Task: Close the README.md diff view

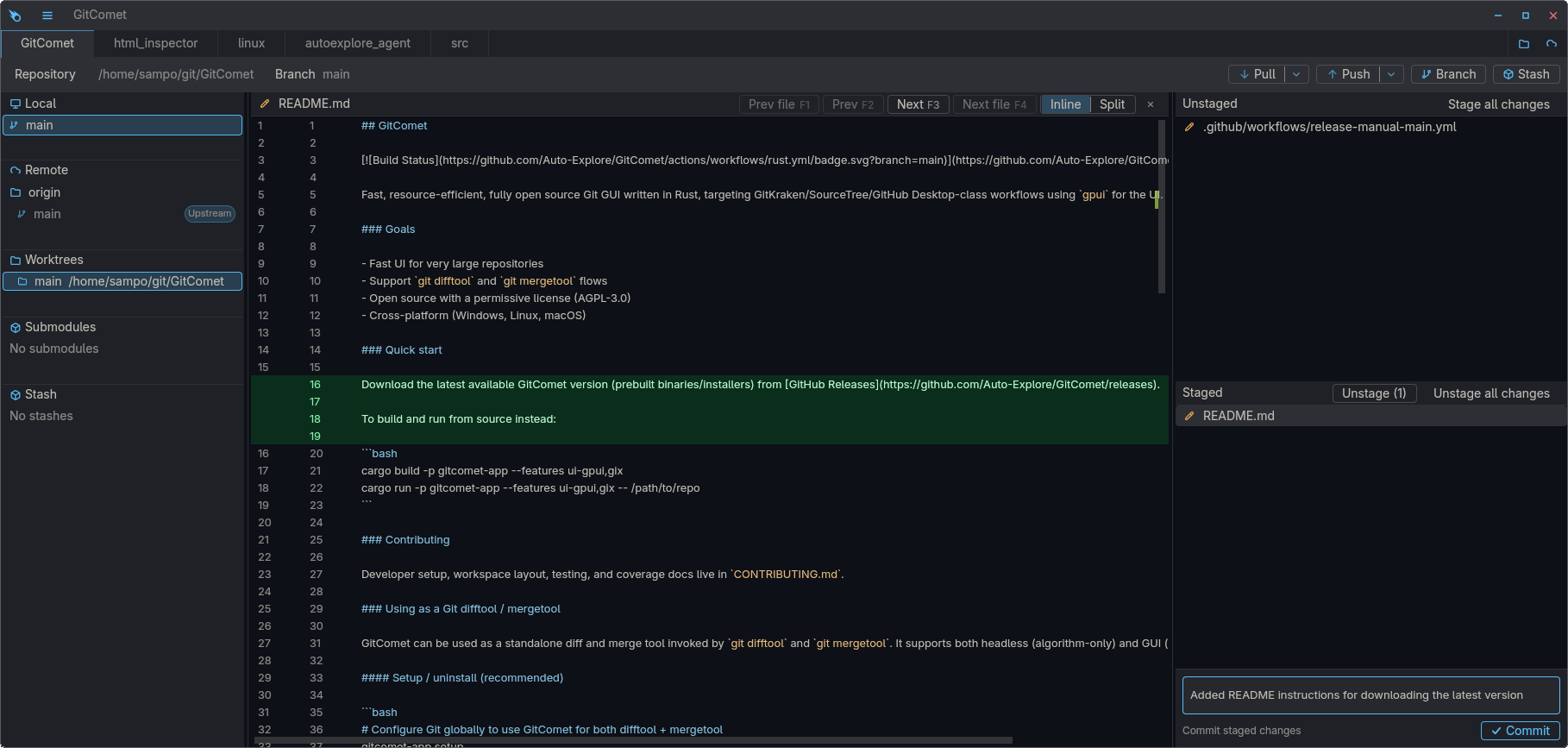Action: tap(1150, 104)
